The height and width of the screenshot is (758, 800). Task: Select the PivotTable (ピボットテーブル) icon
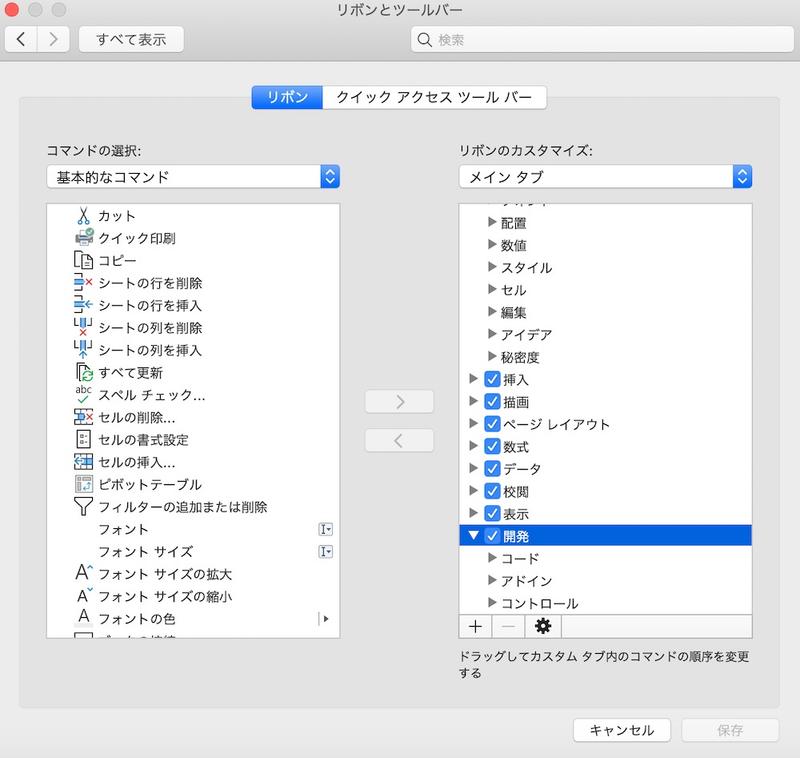pos(83,484)
